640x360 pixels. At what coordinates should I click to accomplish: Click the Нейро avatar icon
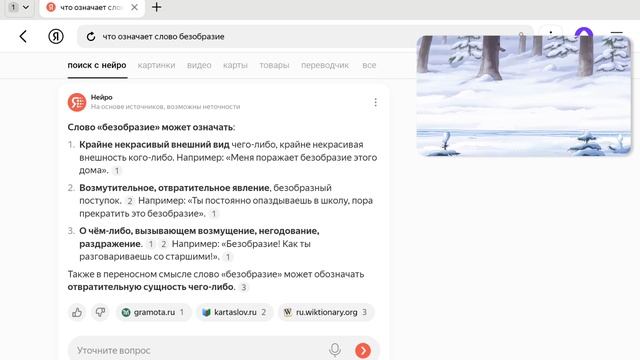(x=77, y=102)
